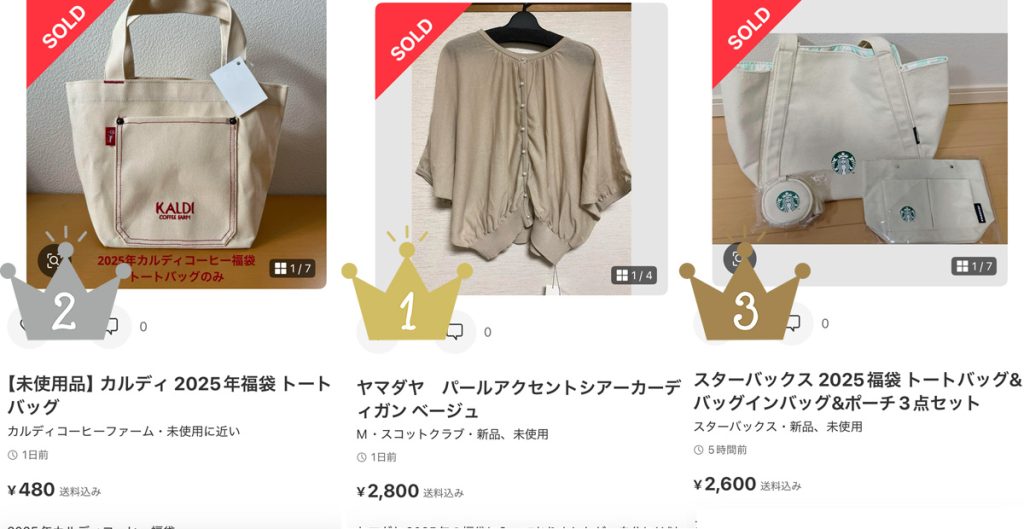Open the ヤマダヤ パールアクセントシアーカーディガン listing title
Viewport: 1024px width, 529px height.
519,398
